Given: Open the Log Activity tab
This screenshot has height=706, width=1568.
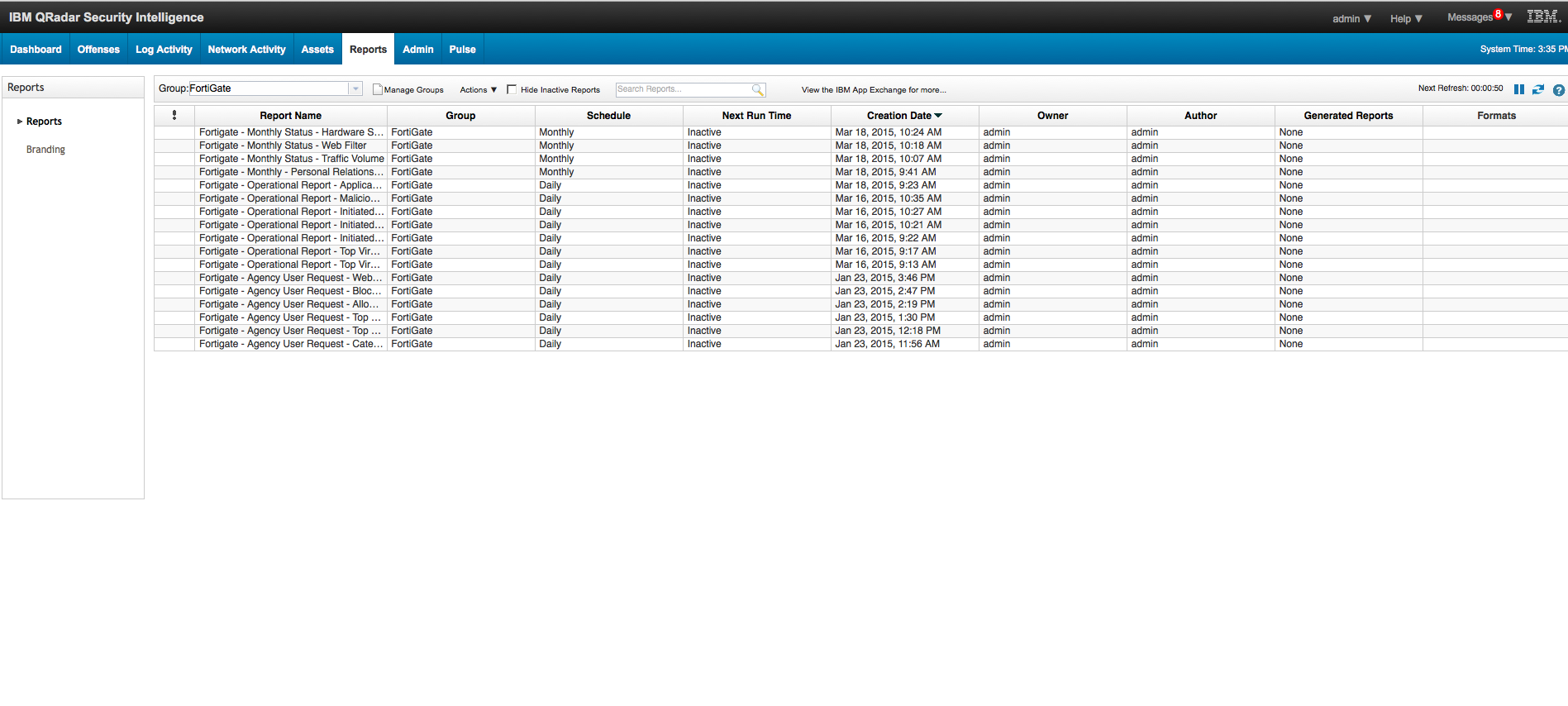Looking at the screenshot, I should 164,50.
